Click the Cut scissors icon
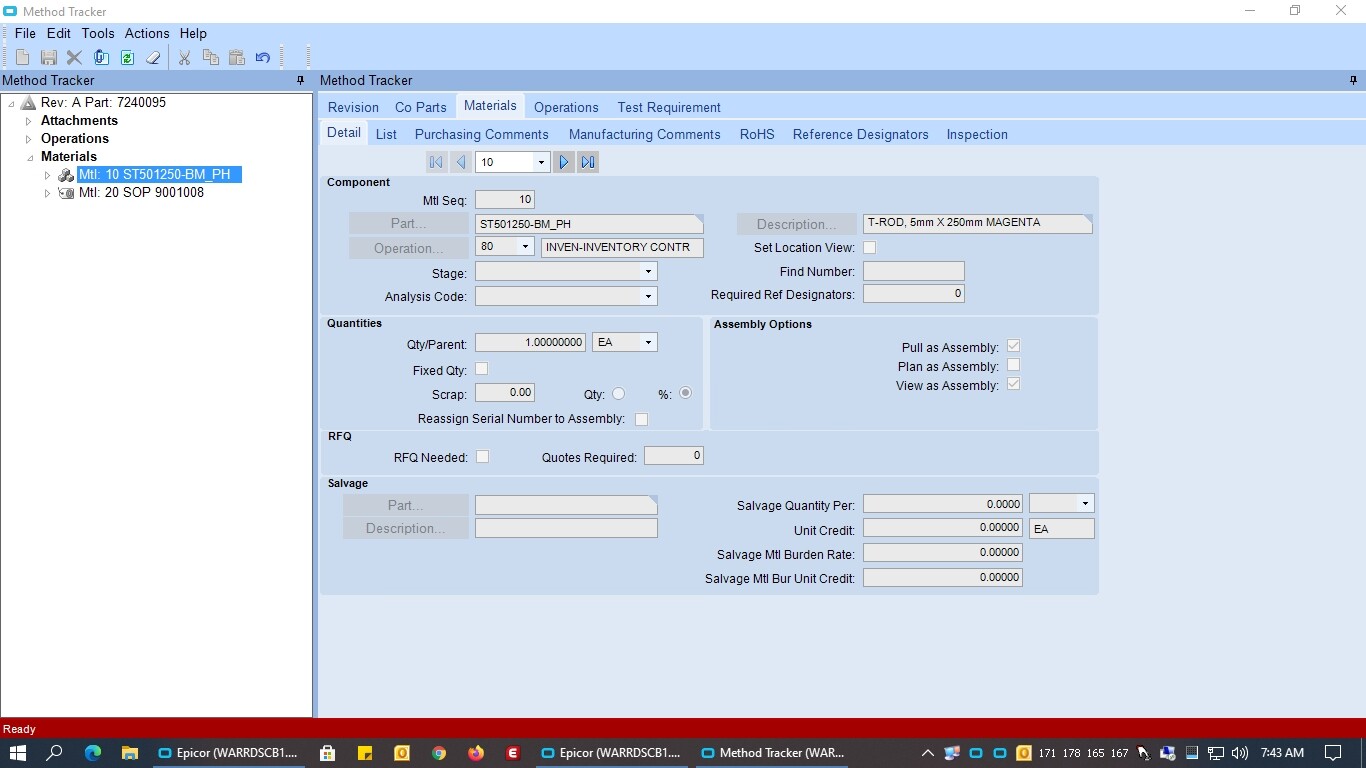The image size is (1366, 768). [x=184, y=57]
